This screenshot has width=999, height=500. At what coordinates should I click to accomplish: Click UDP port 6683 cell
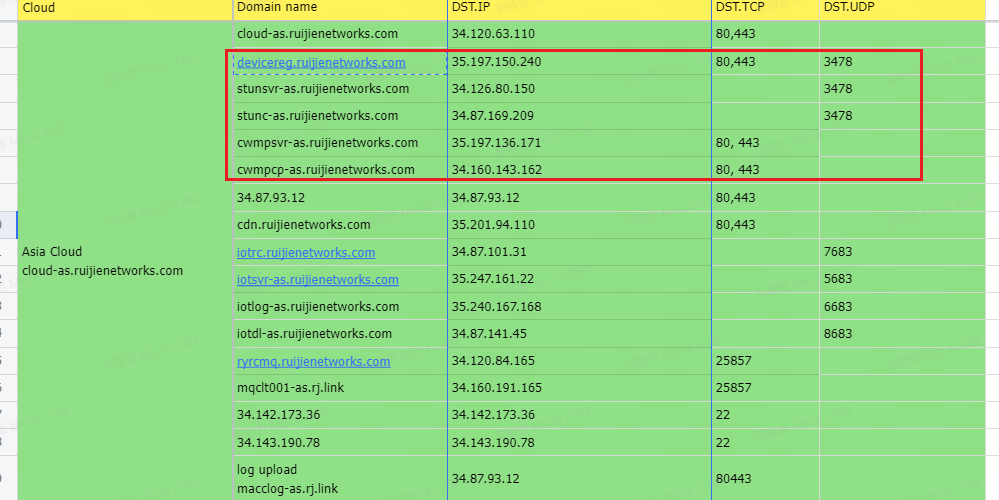coord(902,307)
